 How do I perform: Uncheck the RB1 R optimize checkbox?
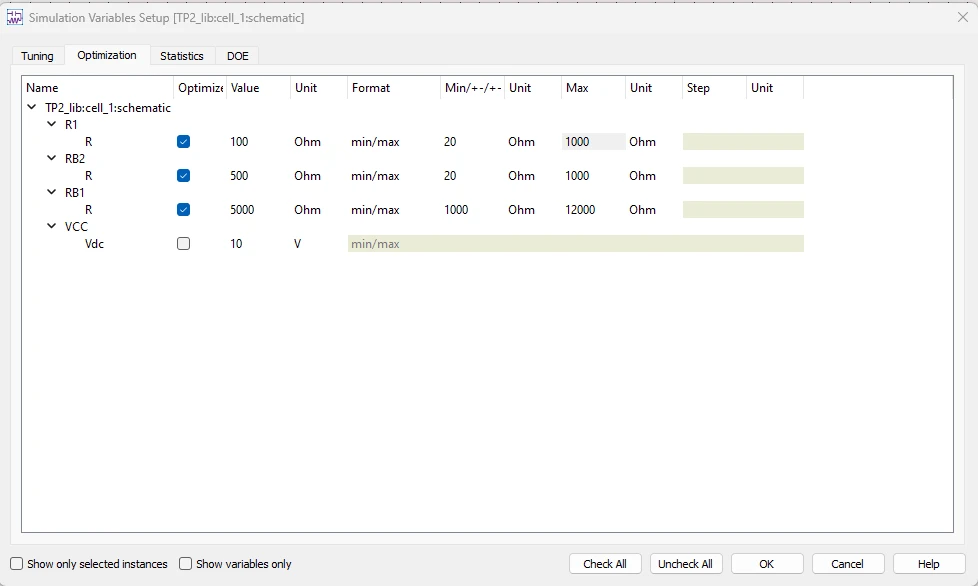(x=183, y=209)
